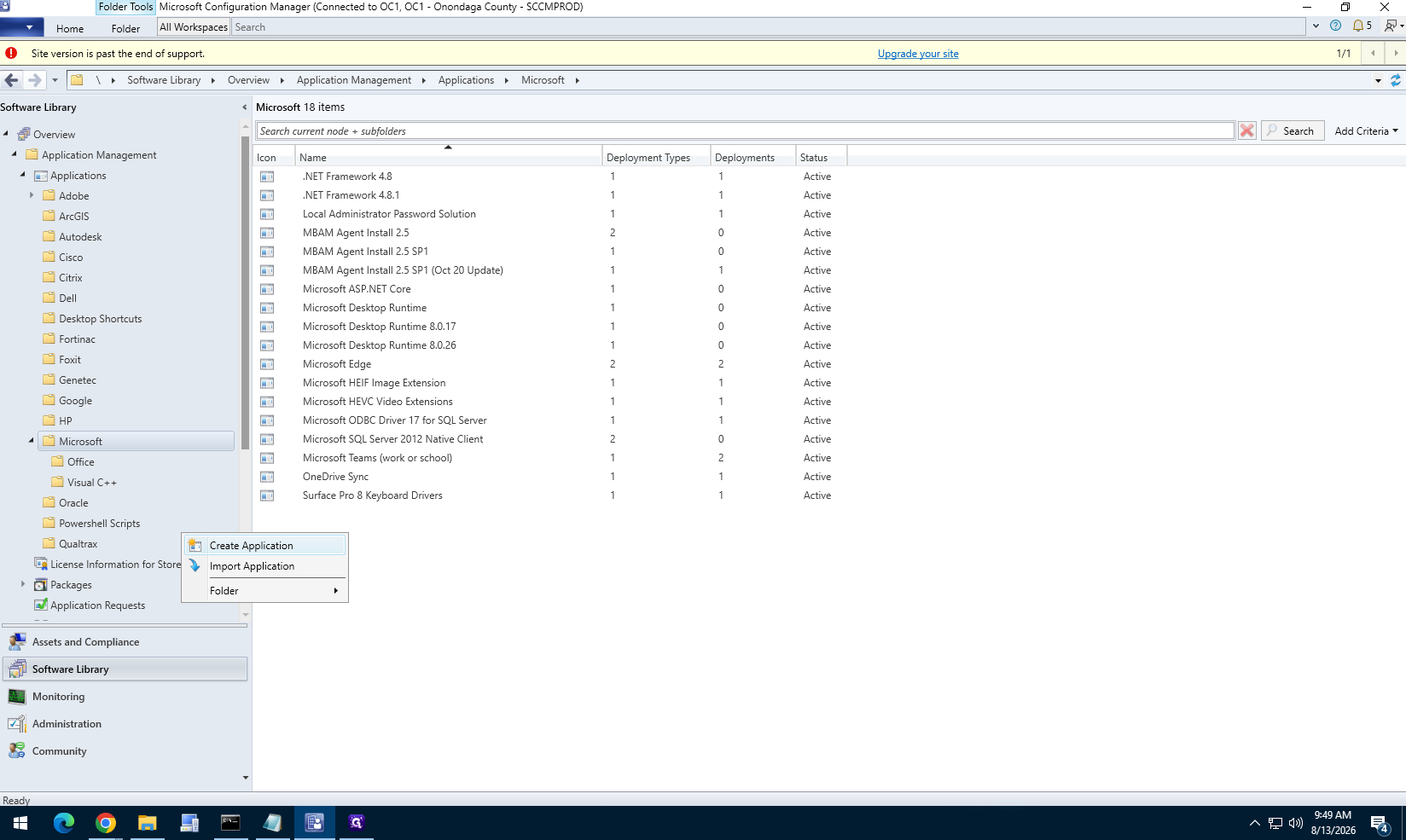Choose Import Application from context menu
Image resolution: width=1406 pixels, height=840 pixels.
(x=265, y=565)
